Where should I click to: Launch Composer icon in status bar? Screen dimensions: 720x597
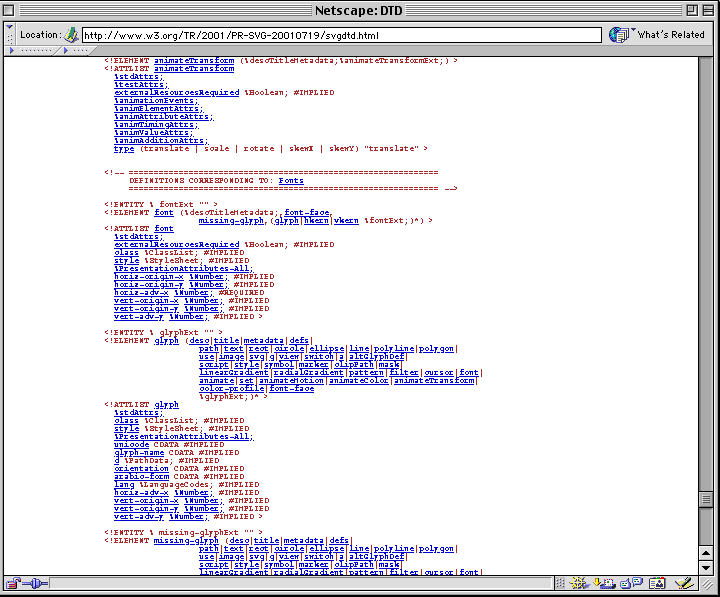click(685, 583)
